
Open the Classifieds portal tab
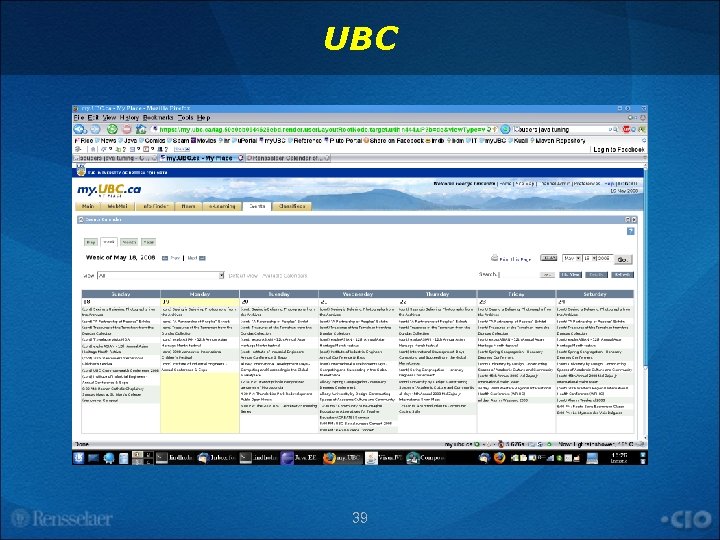pyautogui.click(x=292, y=206)
